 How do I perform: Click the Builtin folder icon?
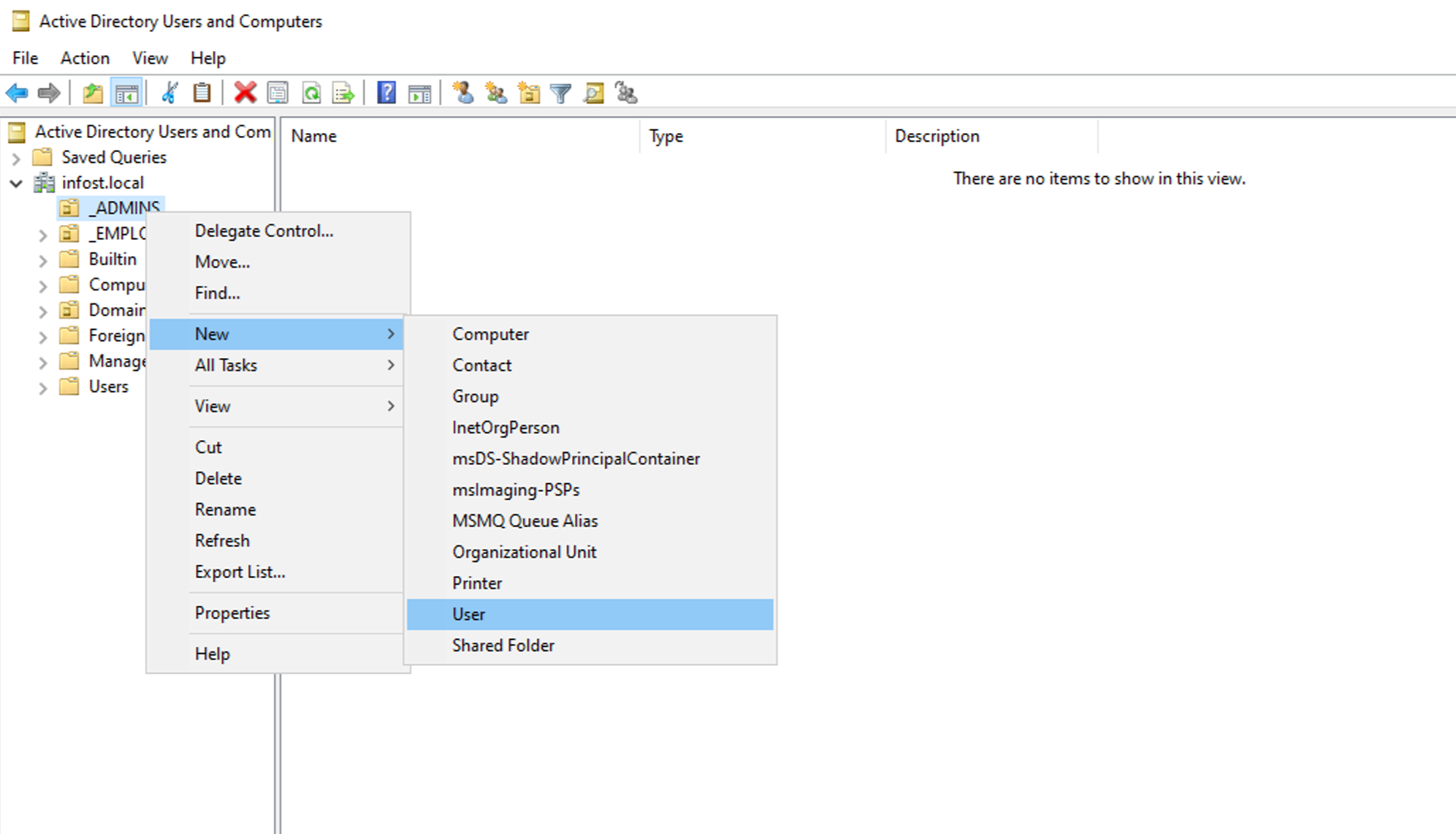click(x=69, y=259)
